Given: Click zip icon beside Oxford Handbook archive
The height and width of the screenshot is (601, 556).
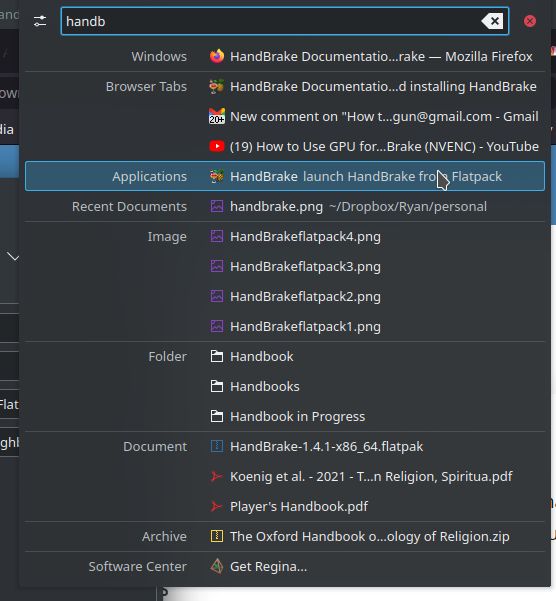Looking at the screenshot, I should click(217, 536).
